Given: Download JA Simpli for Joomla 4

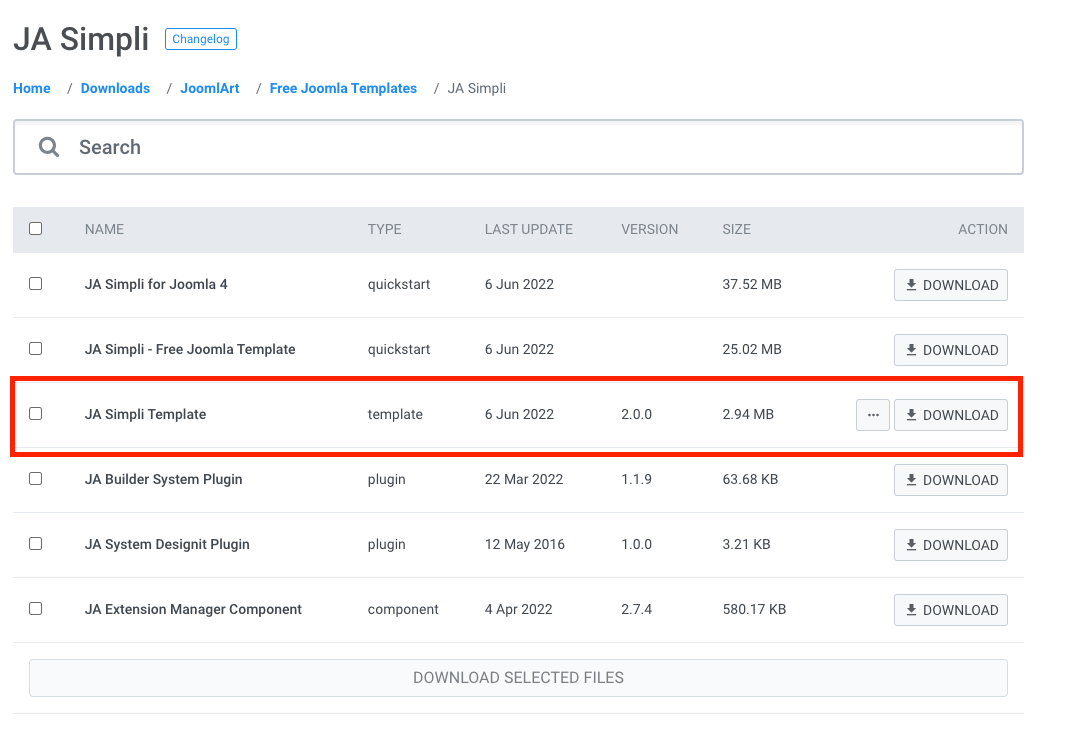Looking at the screenshot, I should pos(950,285).
